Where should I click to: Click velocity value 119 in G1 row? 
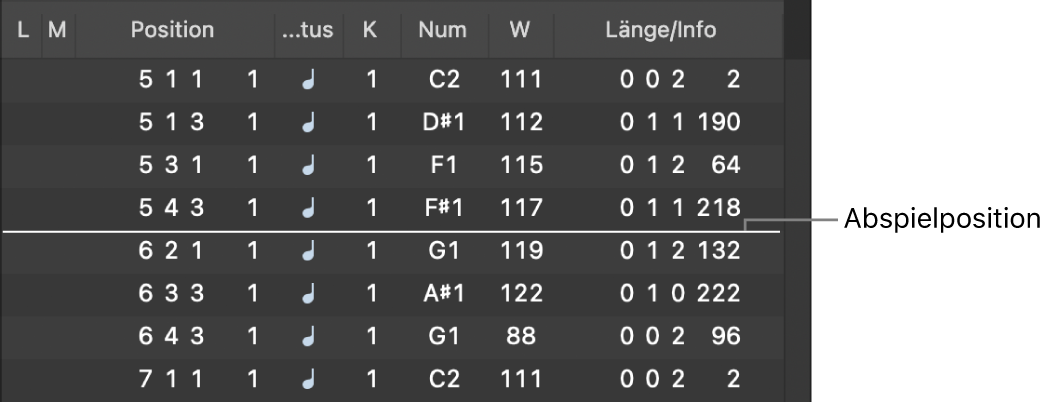[x=522, y=251]
